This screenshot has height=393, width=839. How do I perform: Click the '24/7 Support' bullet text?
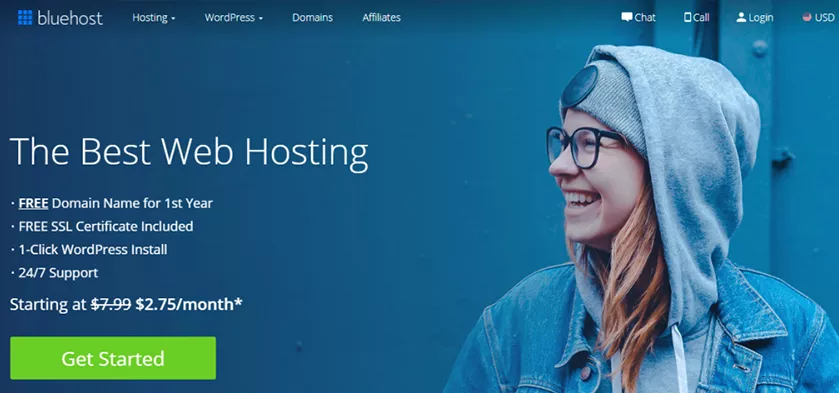[58, 273]
